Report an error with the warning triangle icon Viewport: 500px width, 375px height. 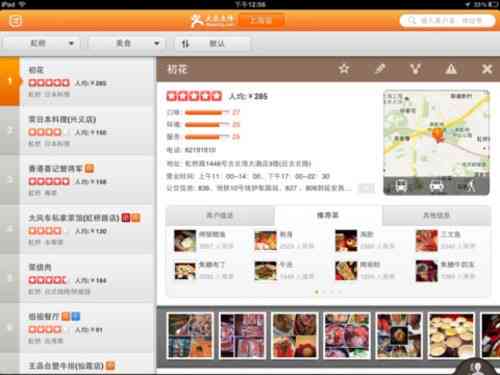(451, 69)
